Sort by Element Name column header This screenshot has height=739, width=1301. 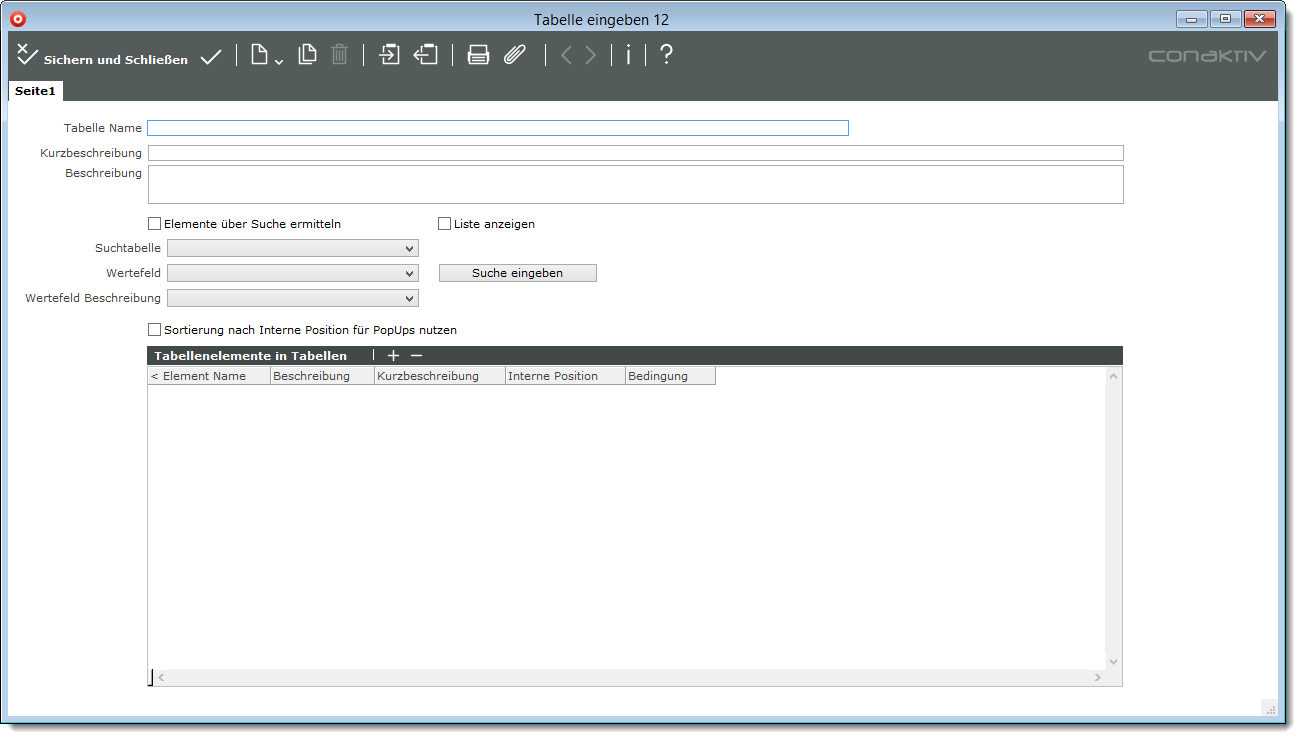[208, 376]
